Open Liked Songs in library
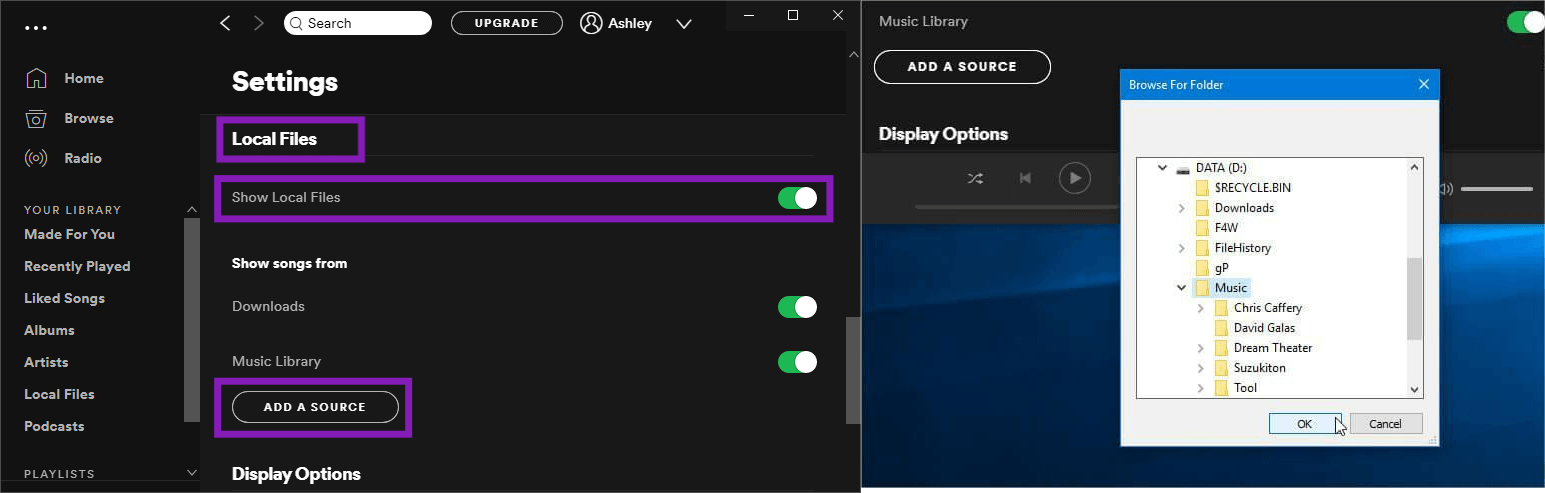The image size is (1545, 493). pyautogui.click(x=64, y=298)
